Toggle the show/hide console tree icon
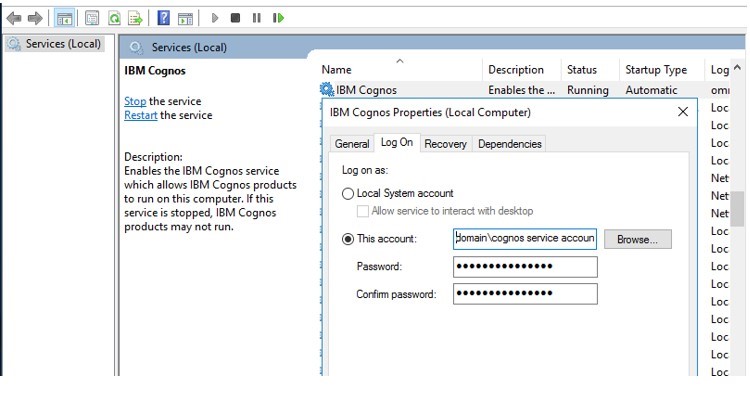 64,18
